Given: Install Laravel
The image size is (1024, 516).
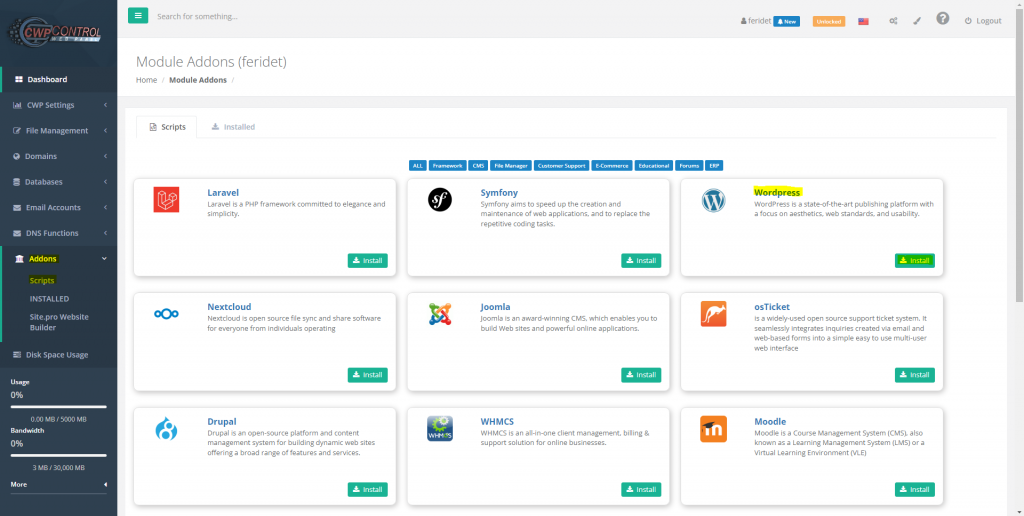Looking at the screenshot, I should (x=367, y=261).
